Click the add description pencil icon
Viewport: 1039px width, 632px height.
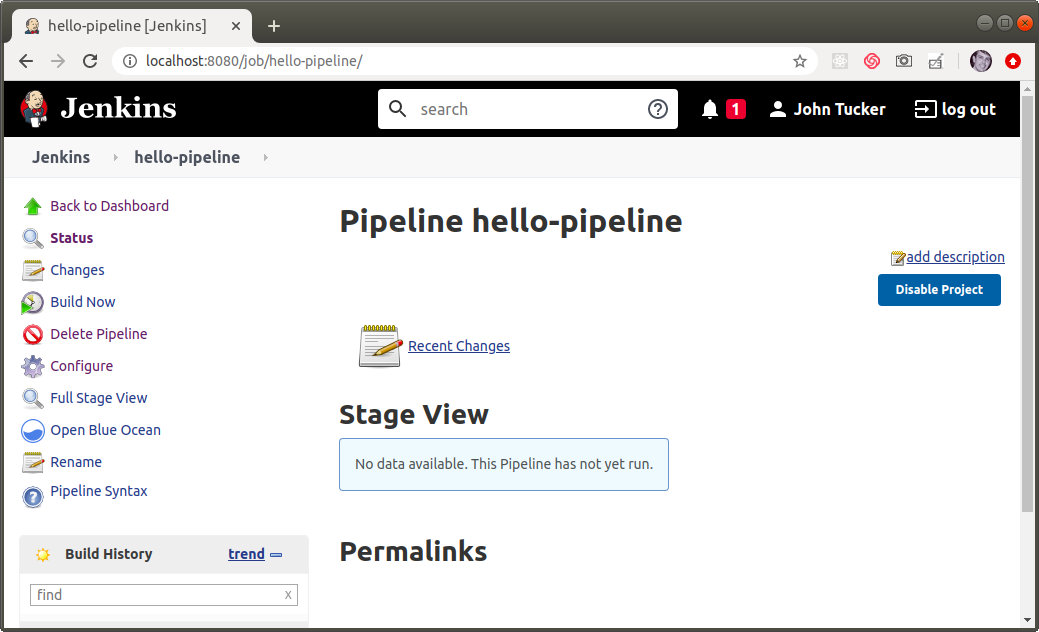[x=898, y=256]
